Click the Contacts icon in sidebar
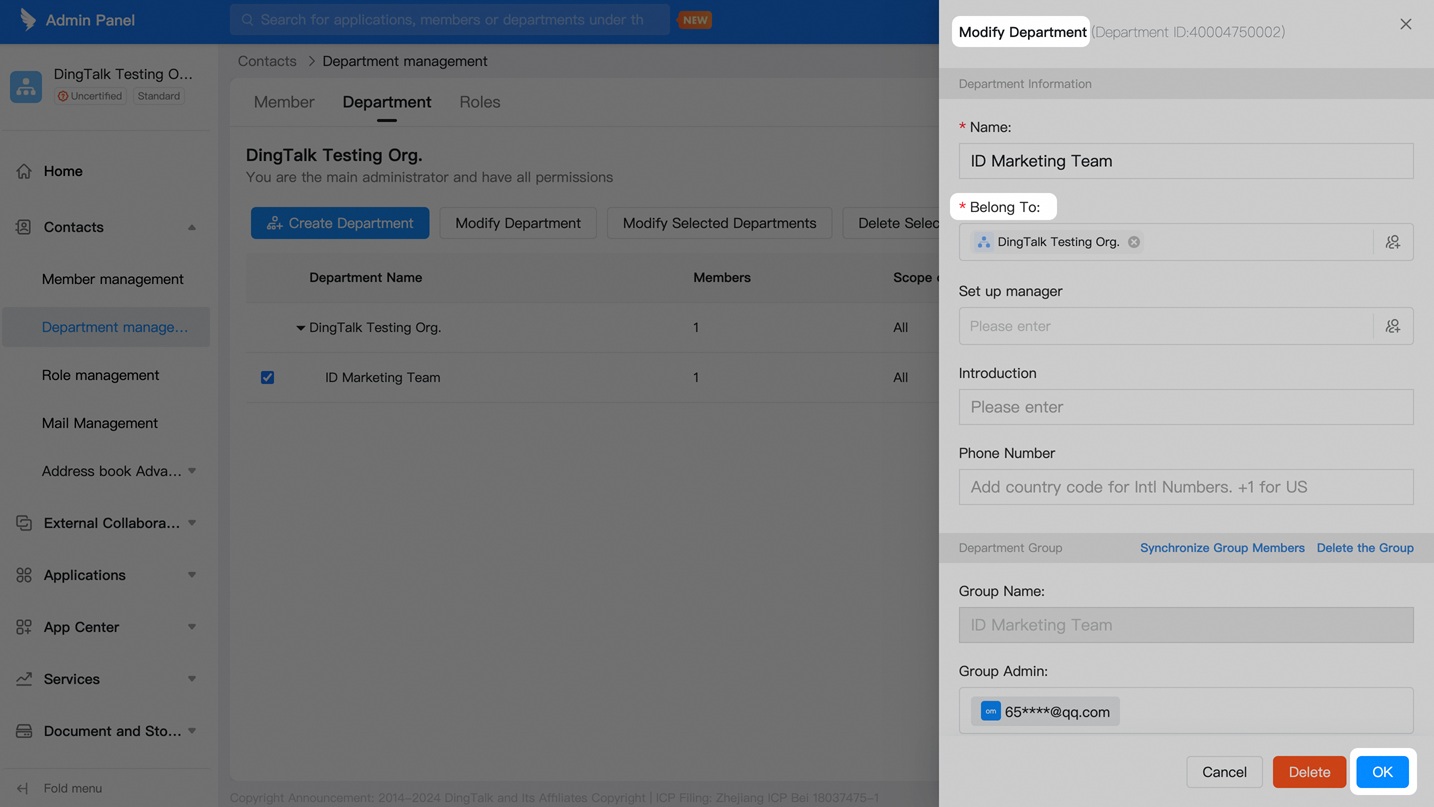This screenshot has width=1434, height=807. (24, 227)
